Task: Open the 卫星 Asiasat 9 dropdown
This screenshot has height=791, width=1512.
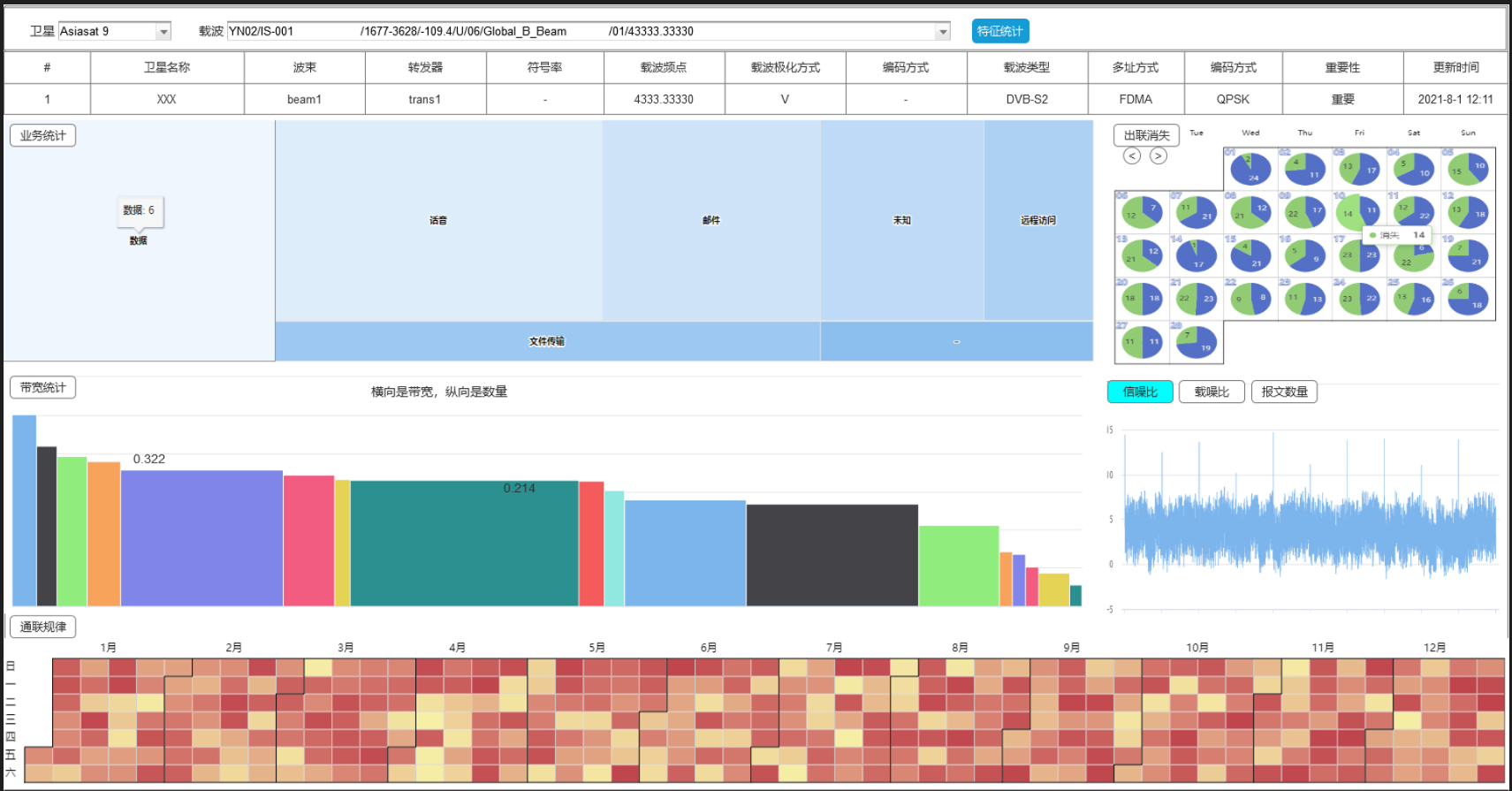Action: click(115, 32)
